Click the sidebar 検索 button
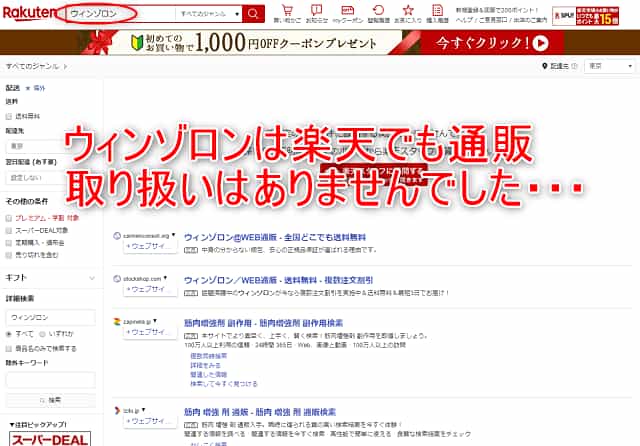 pyautogui.click(x=51, y=400)
